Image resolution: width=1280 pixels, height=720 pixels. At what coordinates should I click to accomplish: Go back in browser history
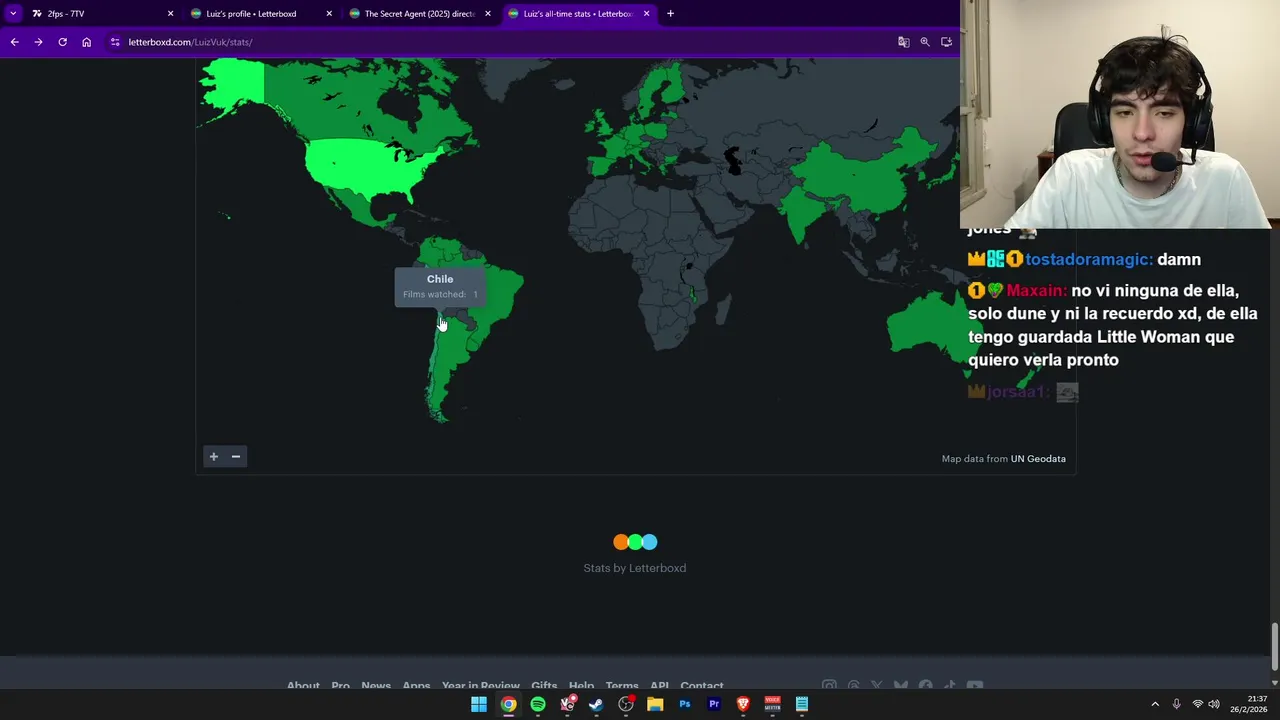pos(14,42)
